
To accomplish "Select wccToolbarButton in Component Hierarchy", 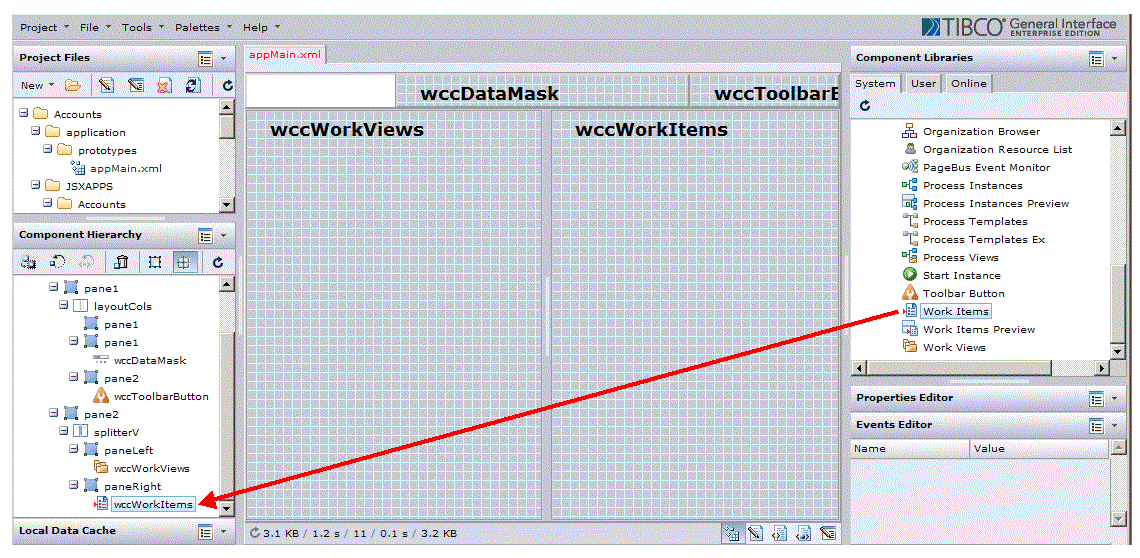I will [x=161, y=396].
